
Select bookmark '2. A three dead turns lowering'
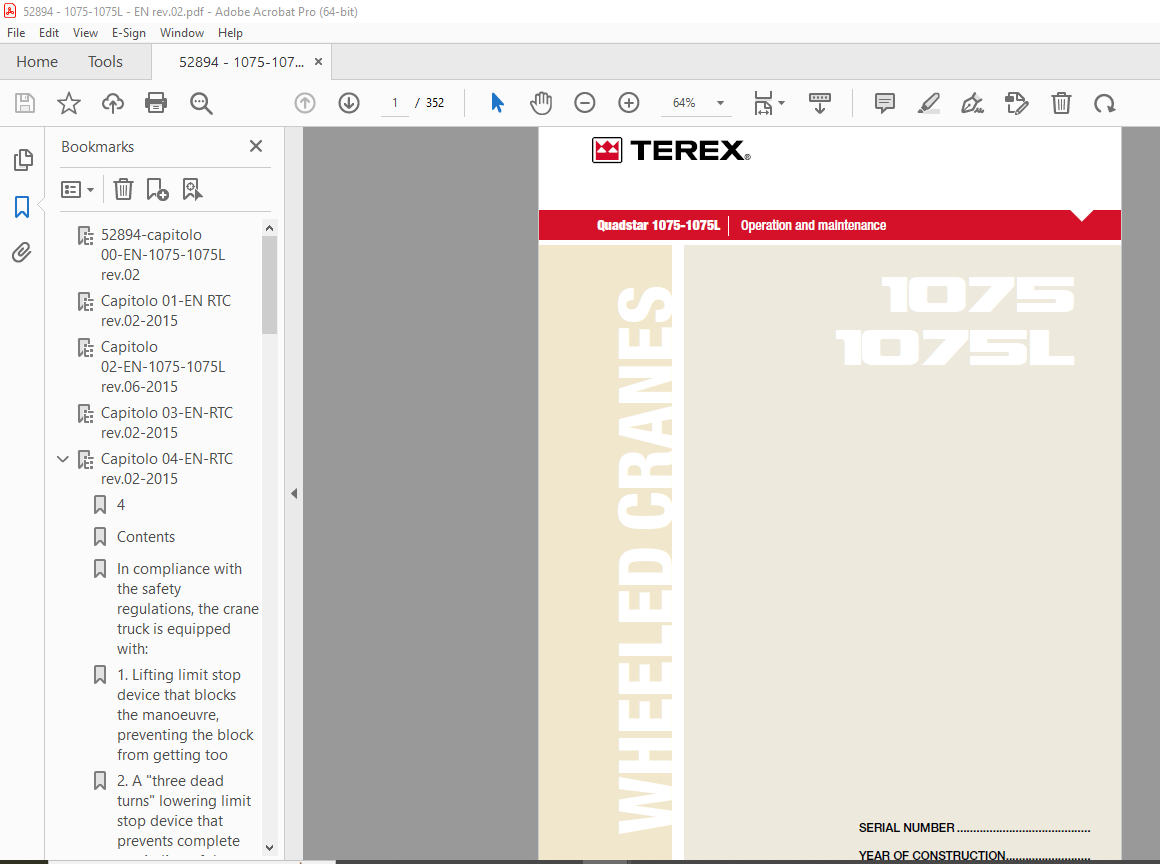(183, 811)
